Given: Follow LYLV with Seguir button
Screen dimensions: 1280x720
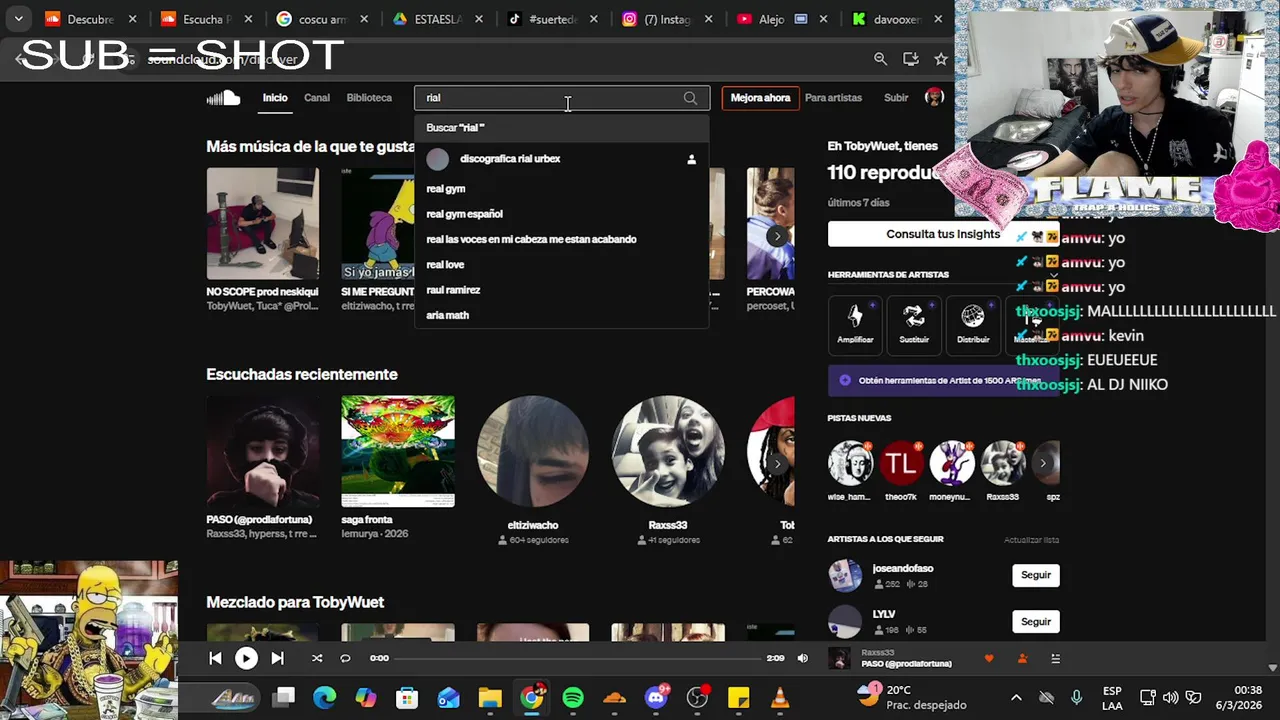Looking at the screenshot, I should [1036, 622].
